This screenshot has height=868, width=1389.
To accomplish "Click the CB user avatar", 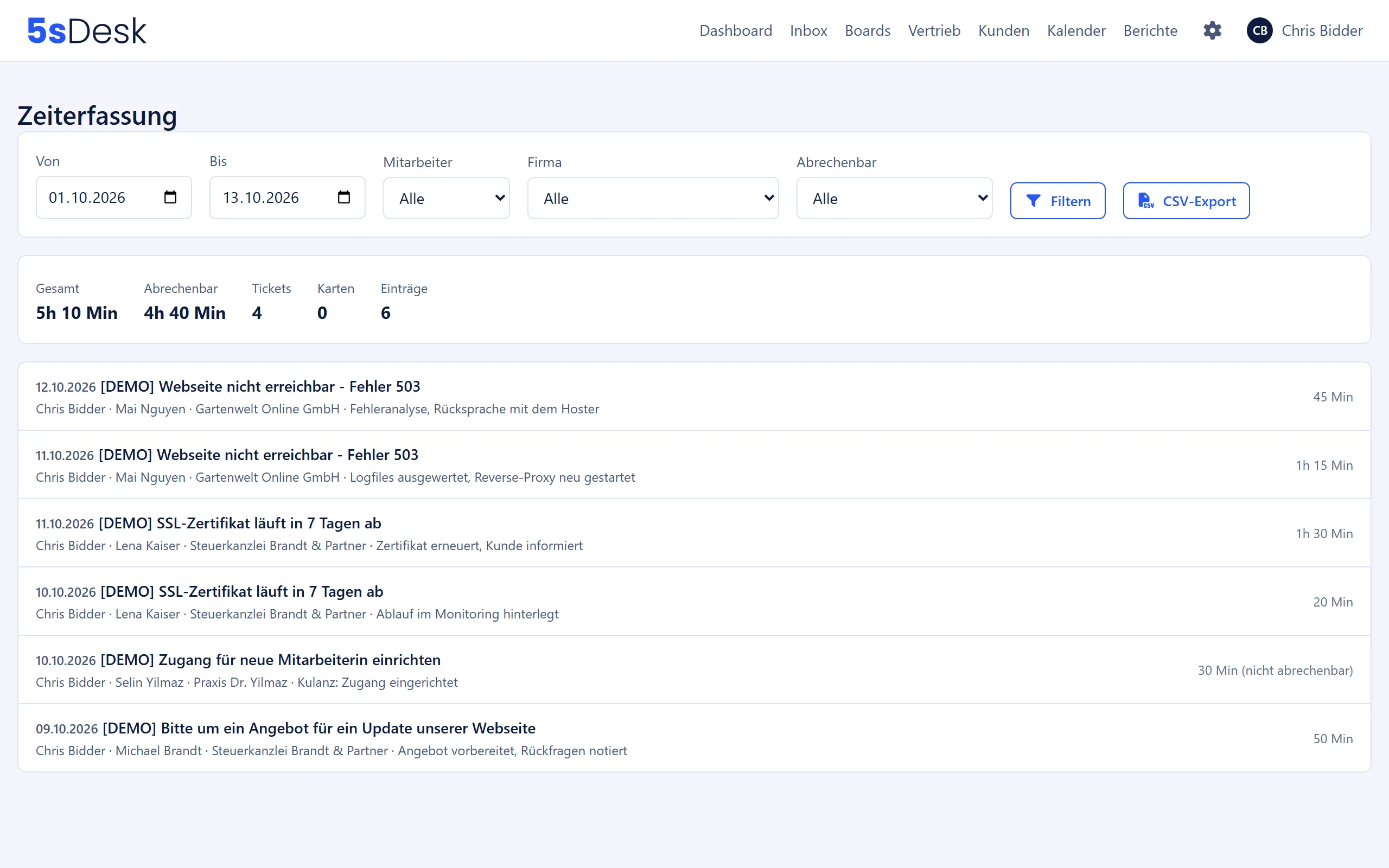I will (1259, 30).
